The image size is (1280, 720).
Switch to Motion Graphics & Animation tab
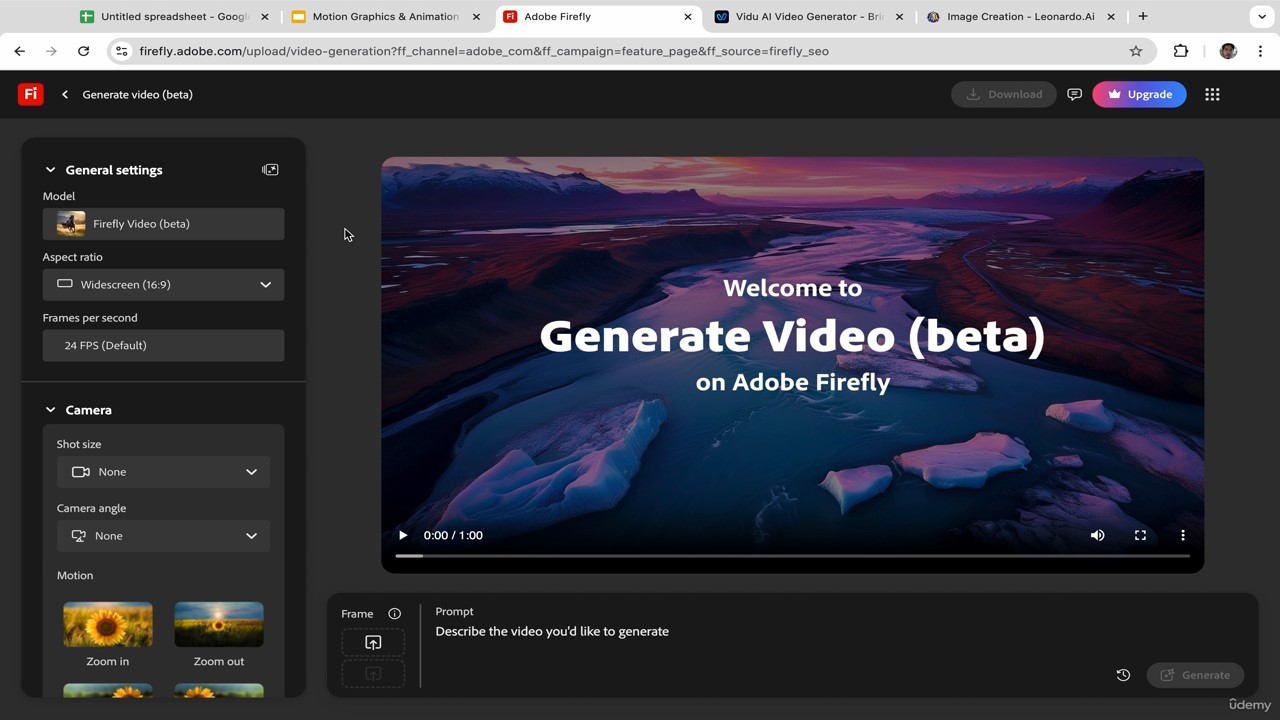point(385,17)
